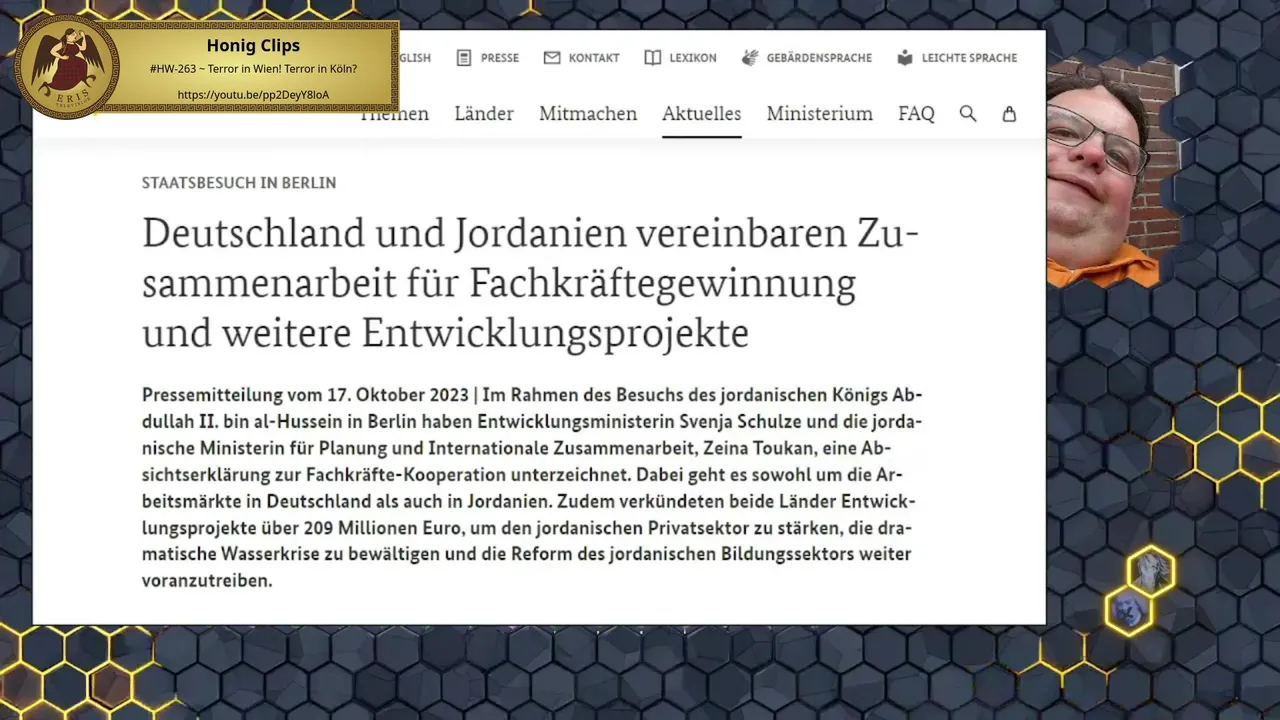
Task: Click the Lexikon book icon
Action: coord(653,58)
